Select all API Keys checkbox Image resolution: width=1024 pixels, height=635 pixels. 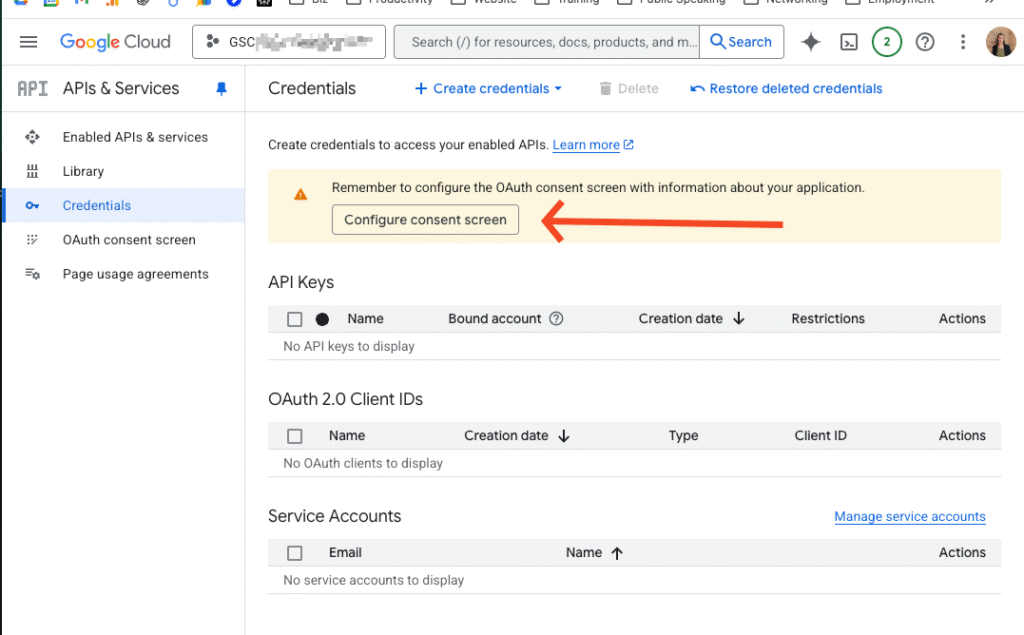(295, 319)
